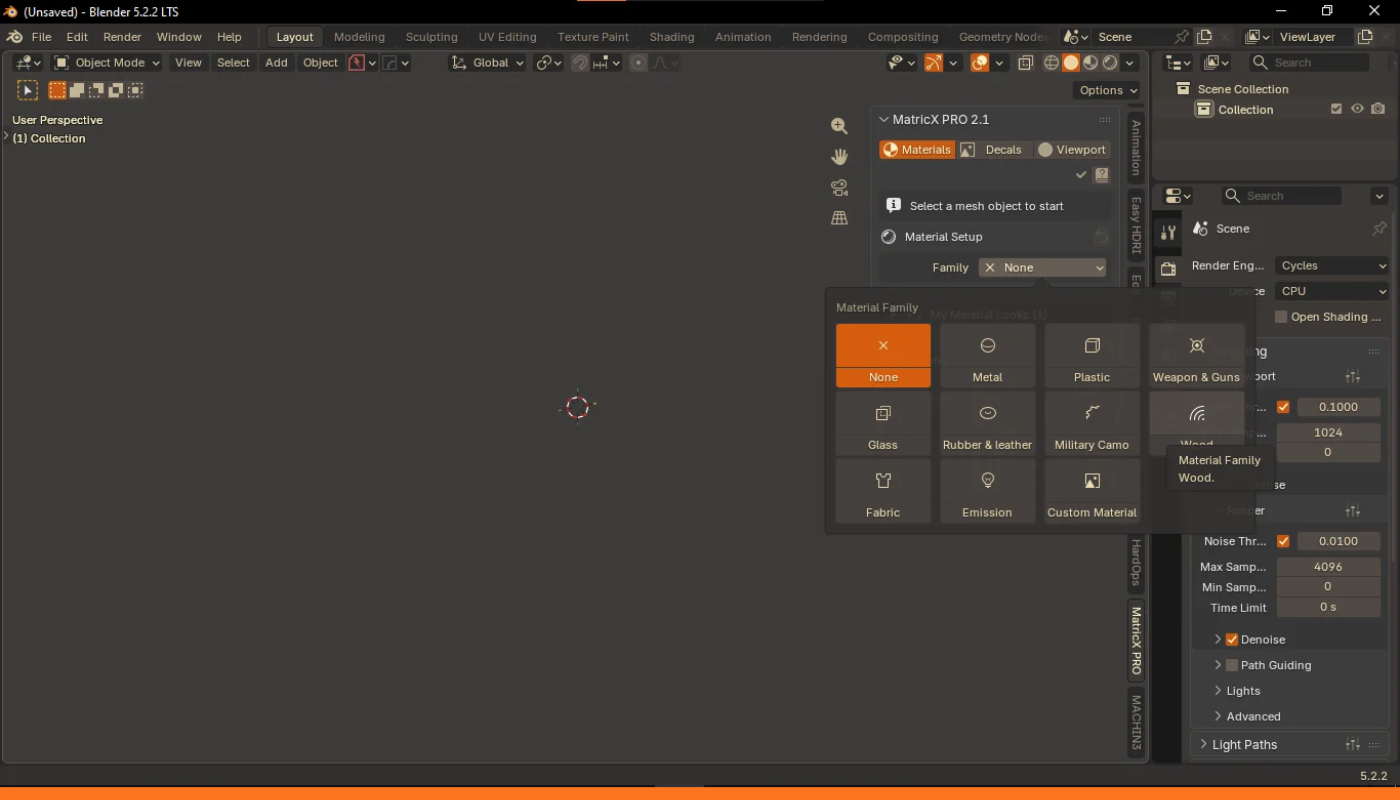Toggle render Noise Threshold checkbox

click(x=1283, y=541)
